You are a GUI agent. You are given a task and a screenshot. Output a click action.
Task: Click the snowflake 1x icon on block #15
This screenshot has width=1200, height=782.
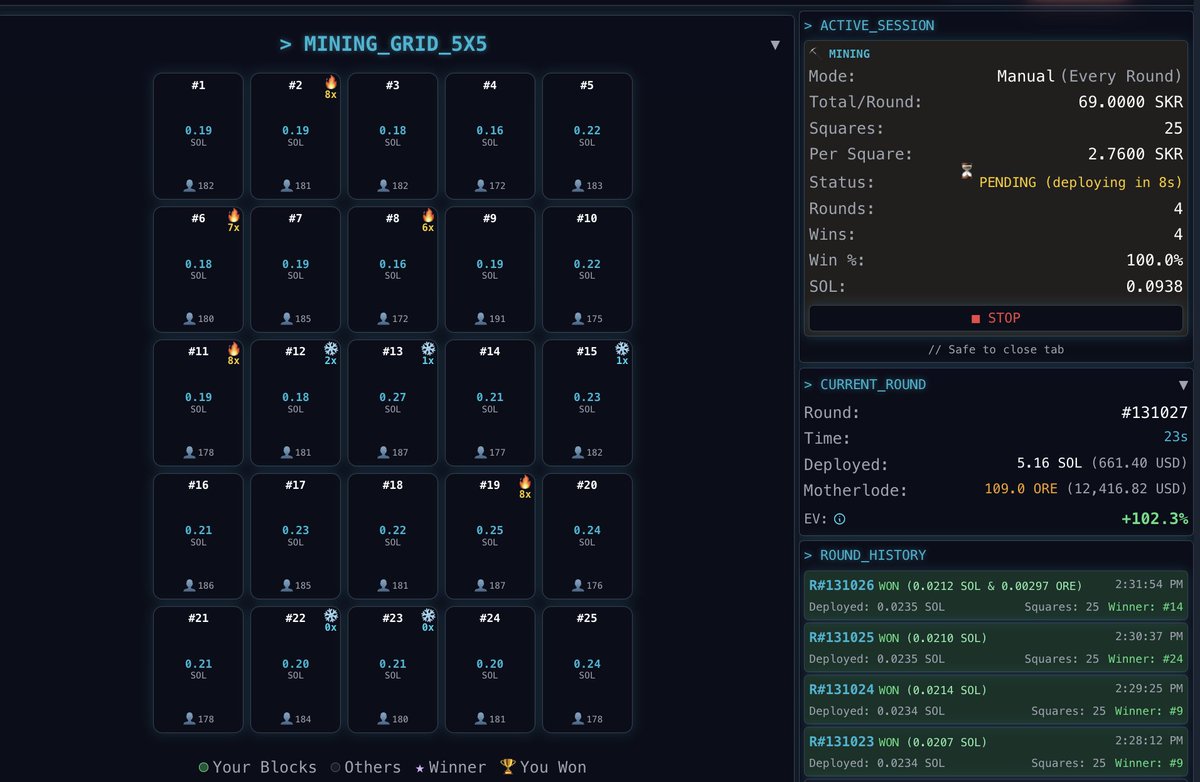pyautogui.click(x=622, y=349)
